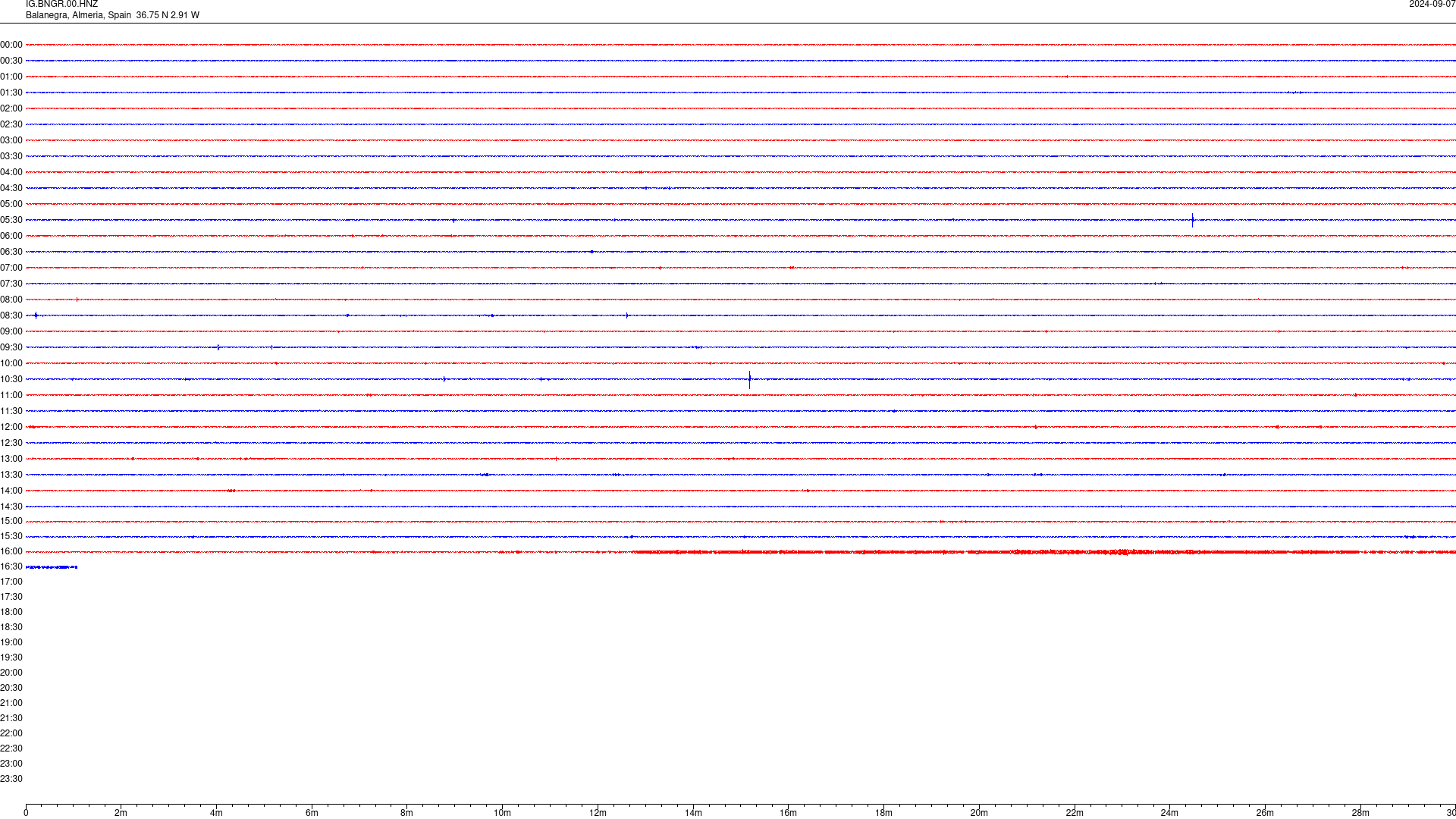Click the 28m tick label on the axis
This screenshot has width=1456, height=819.
coord(1360,813)
